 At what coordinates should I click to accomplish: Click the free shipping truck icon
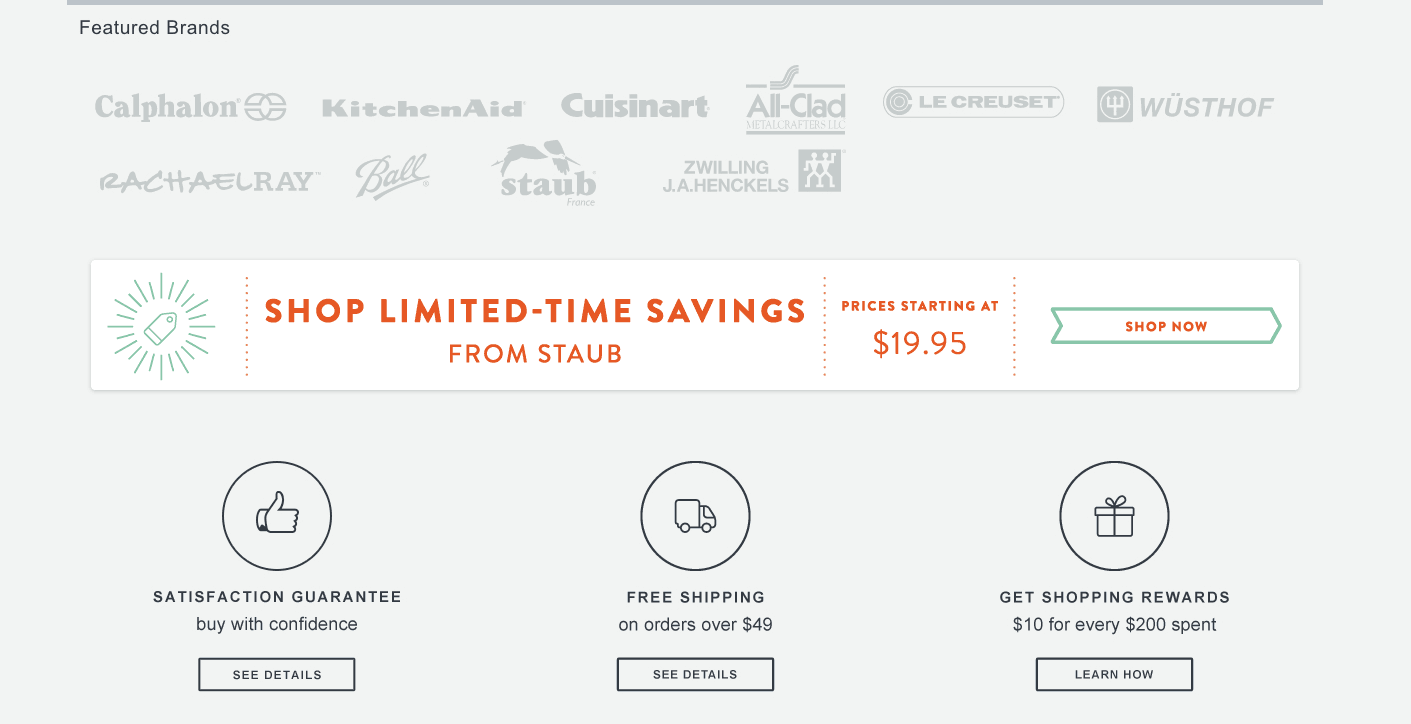pyautogui.click(x=695, y=516)
